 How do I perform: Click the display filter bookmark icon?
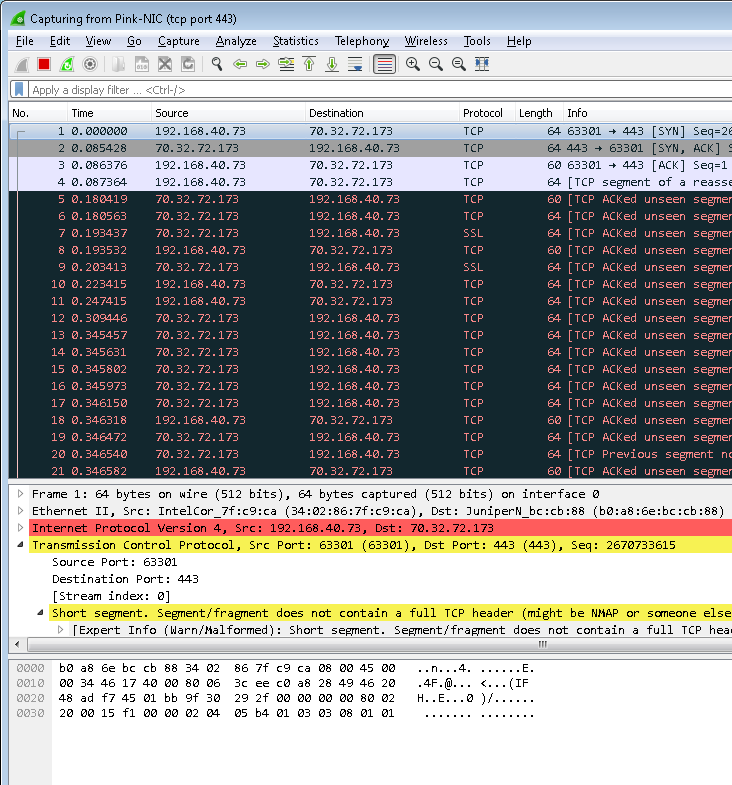(x=19, y=90)
